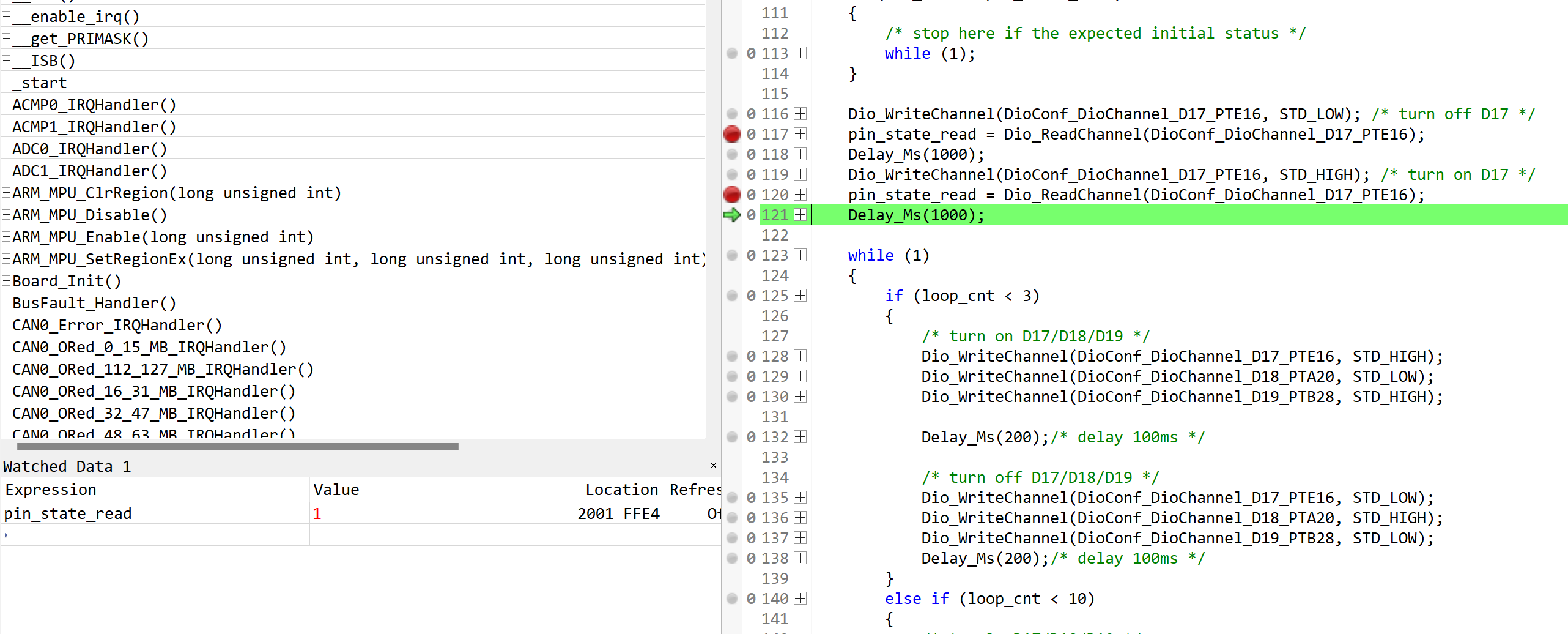The image size is (1568, 634).
Task: Expand disassembly for line 120
Action: point(800,195)
